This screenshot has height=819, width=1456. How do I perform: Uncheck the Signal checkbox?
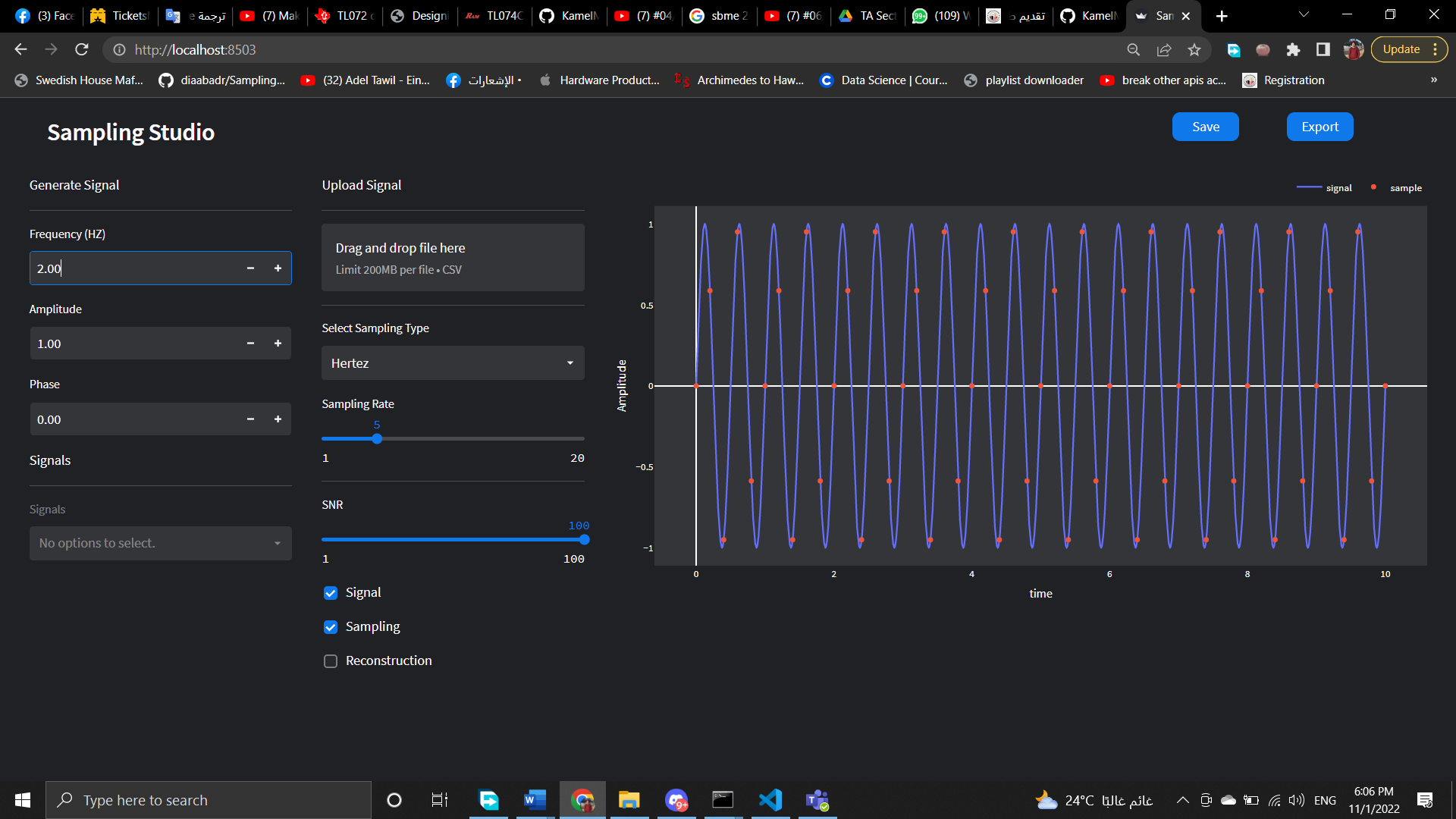click(330, 592)
